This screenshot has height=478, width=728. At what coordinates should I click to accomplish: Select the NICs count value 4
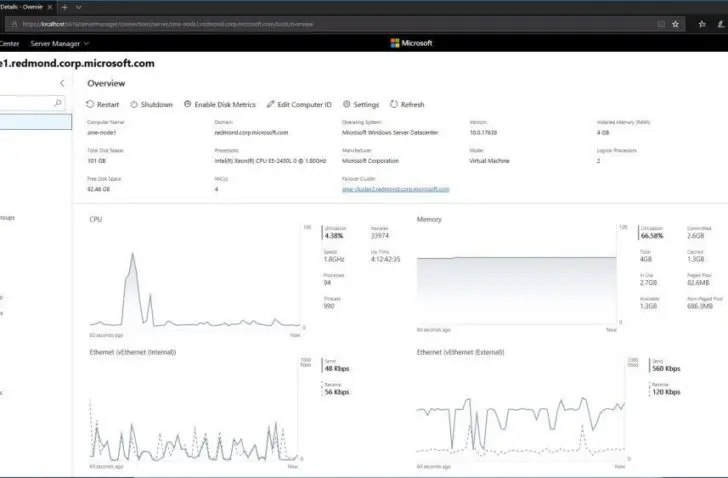tap(216, 189)
